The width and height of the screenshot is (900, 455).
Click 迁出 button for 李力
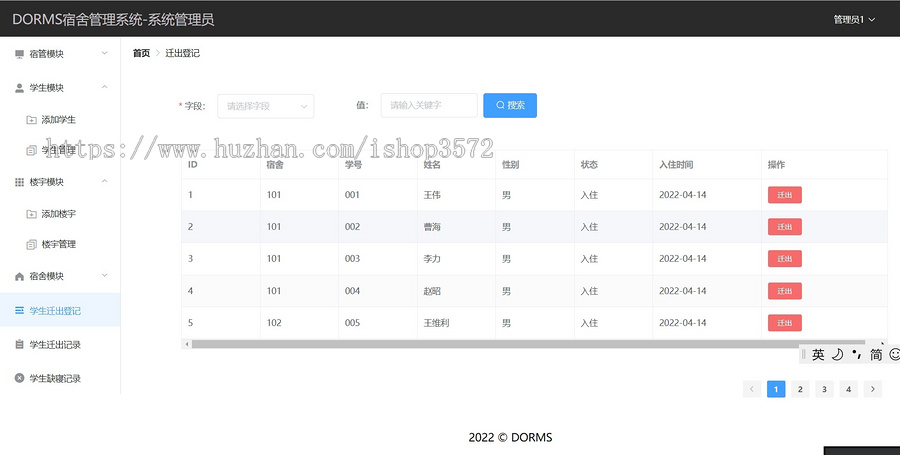(785, 259)
